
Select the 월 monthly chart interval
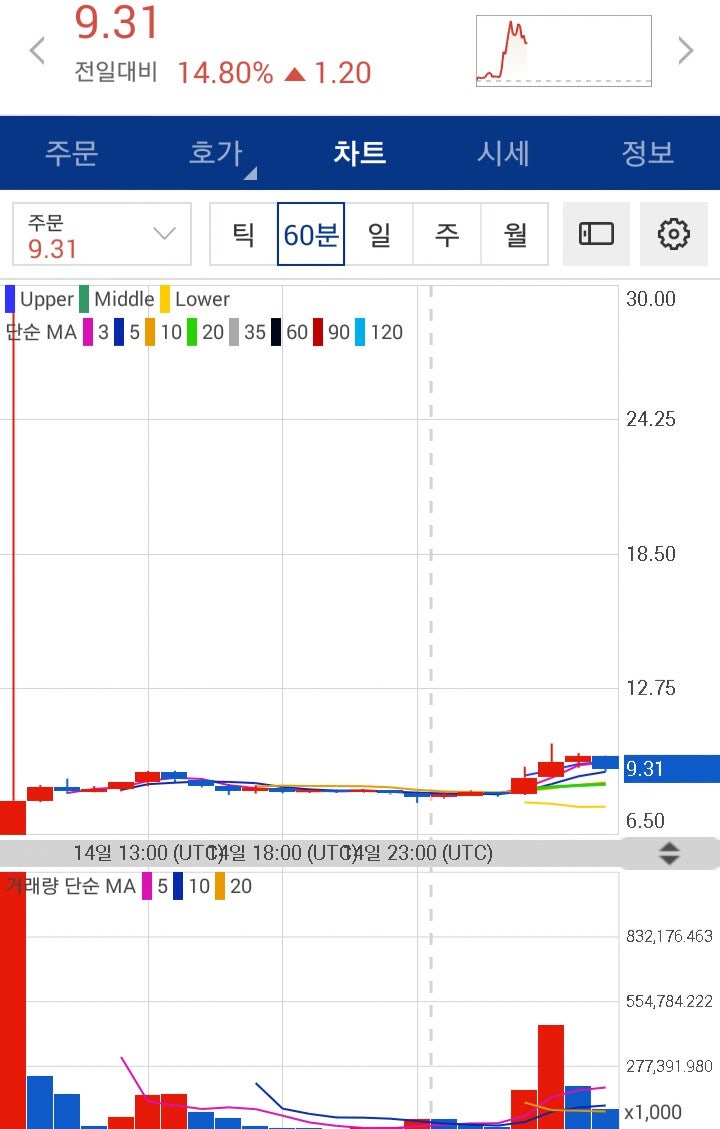(x=515, y=234)
